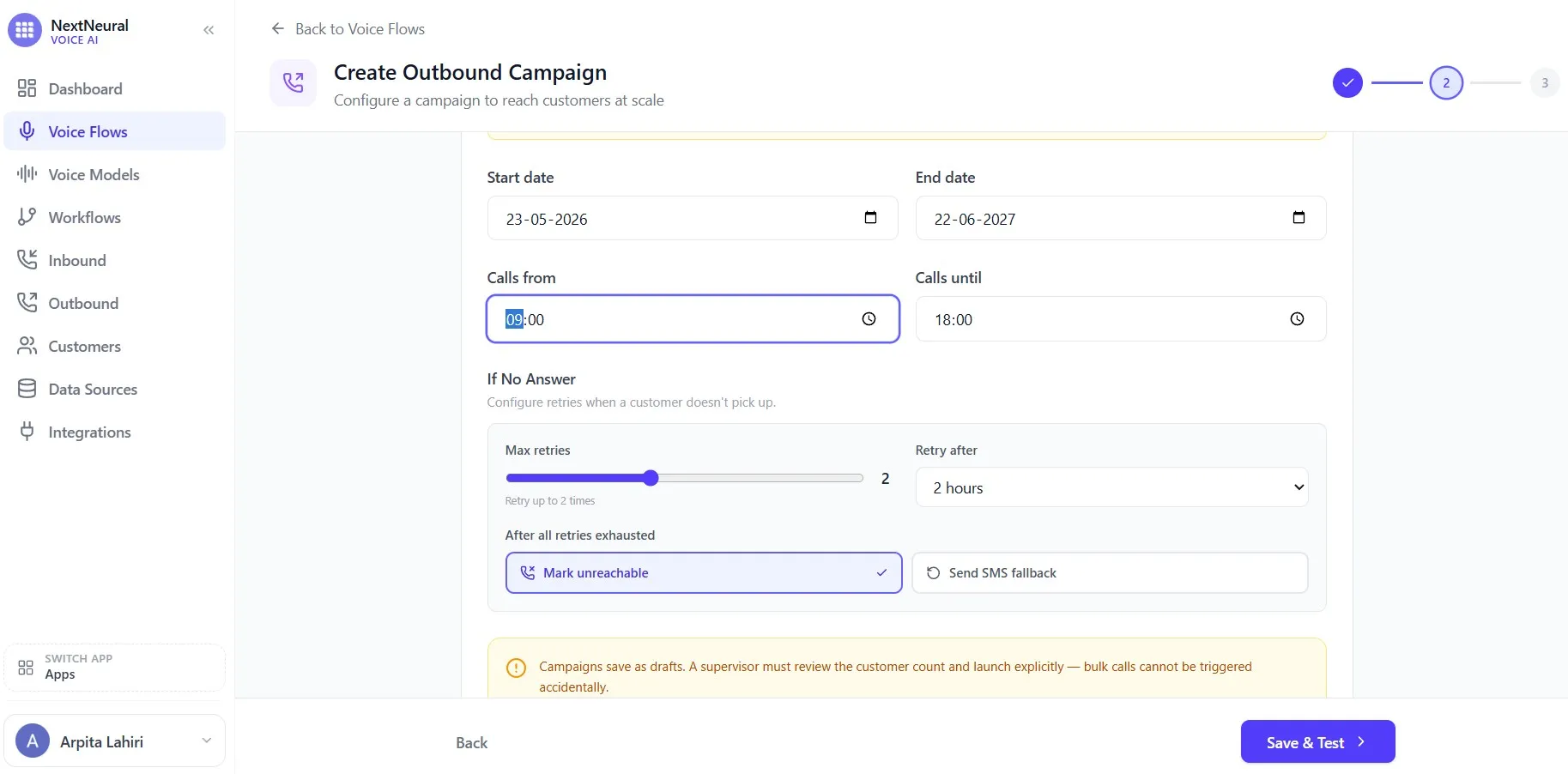The height and width of the screenshot is (774, 1568).
Task: Click the End date input field
Action: tap(1121, 218)
